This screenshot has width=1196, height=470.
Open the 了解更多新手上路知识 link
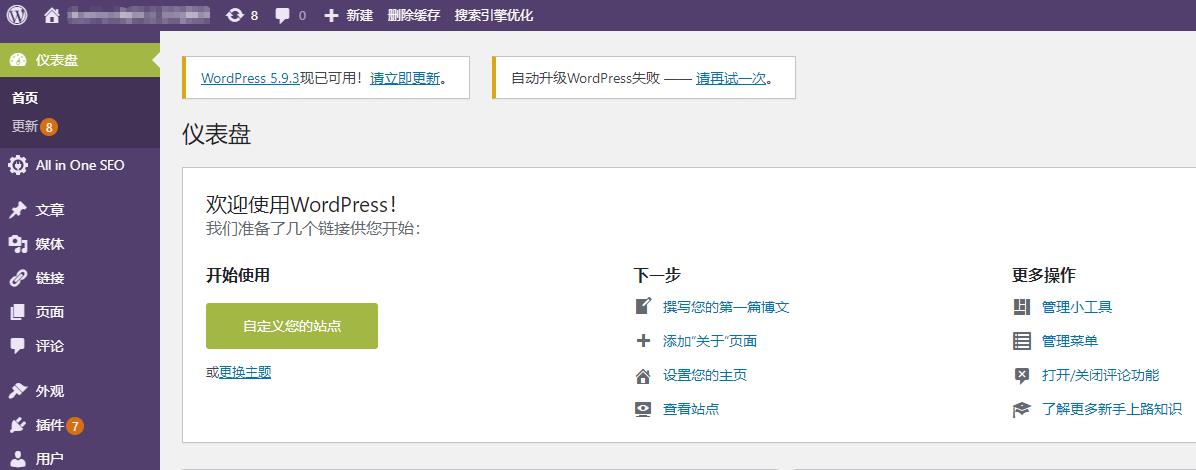[1112, 410]
